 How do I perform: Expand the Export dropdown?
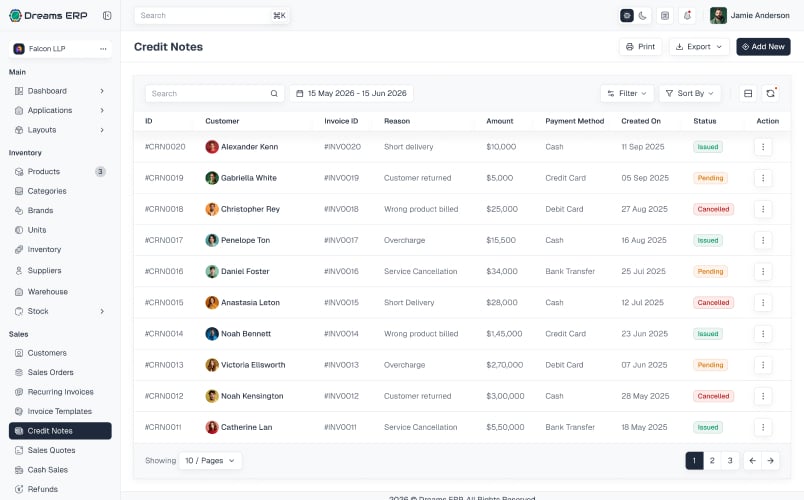699,47
